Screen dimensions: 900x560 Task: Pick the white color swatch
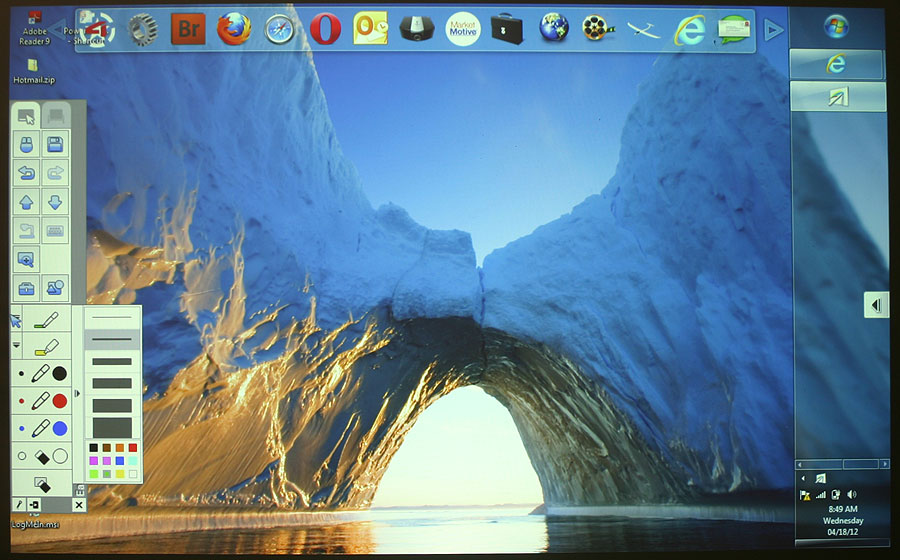133,474
